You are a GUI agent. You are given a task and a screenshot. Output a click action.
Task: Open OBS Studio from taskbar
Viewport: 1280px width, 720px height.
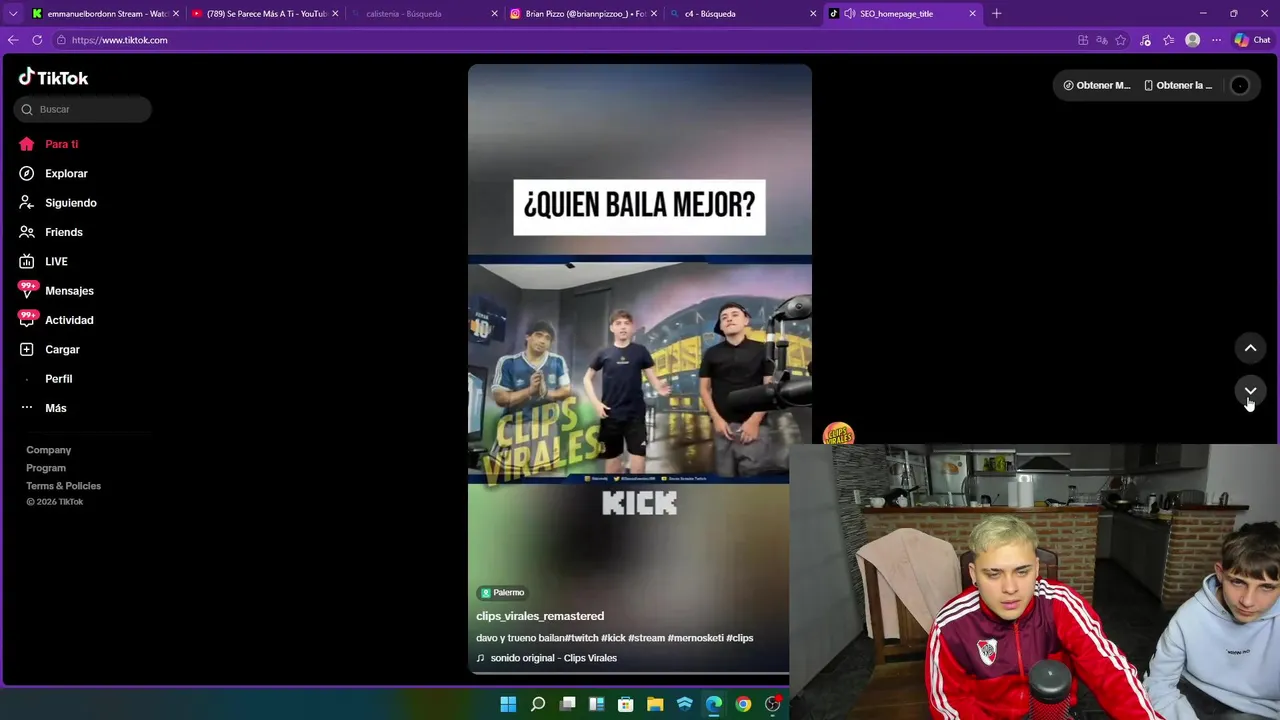(x=773, y=704)
